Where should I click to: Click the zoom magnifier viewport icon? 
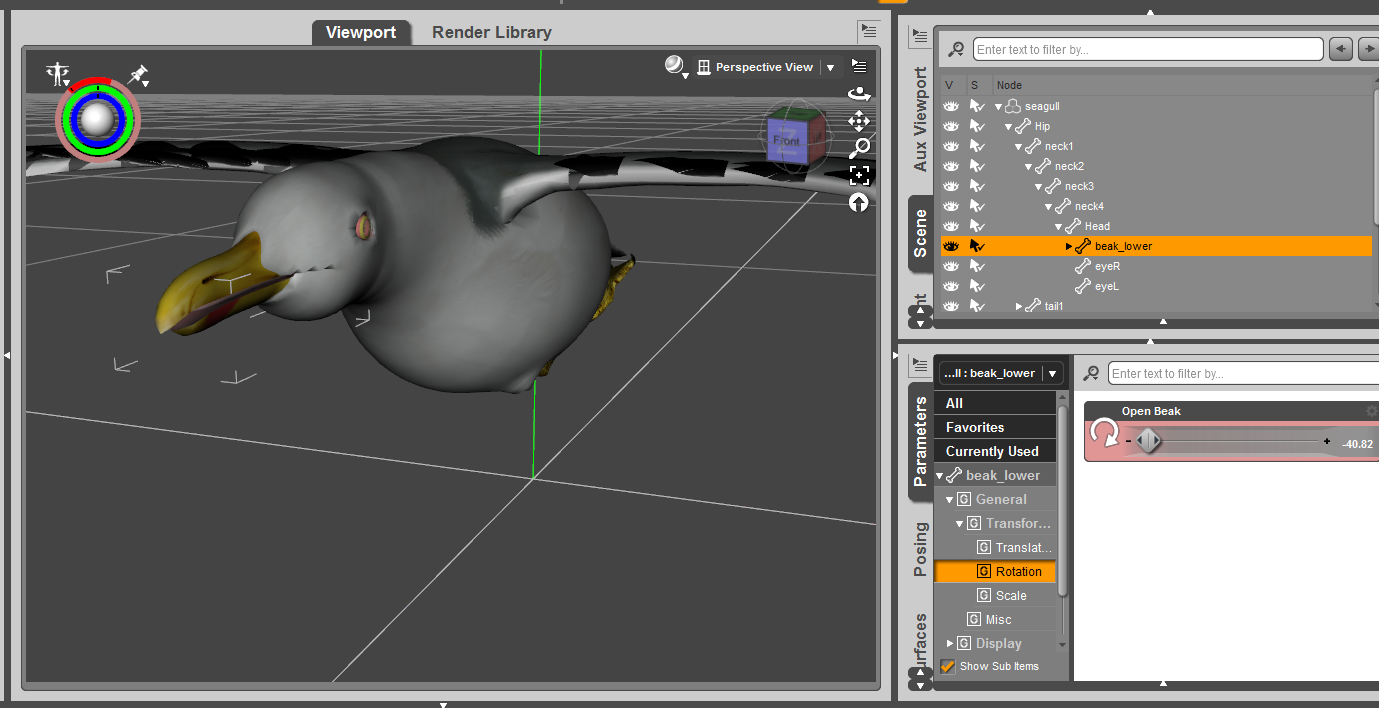(858, 148)
